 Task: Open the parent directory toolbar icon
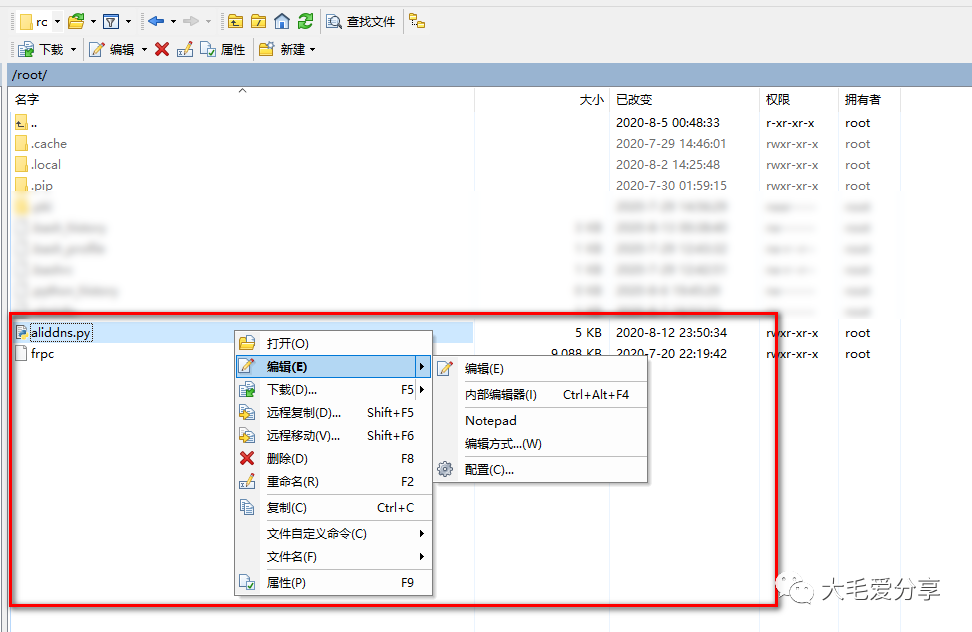[x=234, y=20]
